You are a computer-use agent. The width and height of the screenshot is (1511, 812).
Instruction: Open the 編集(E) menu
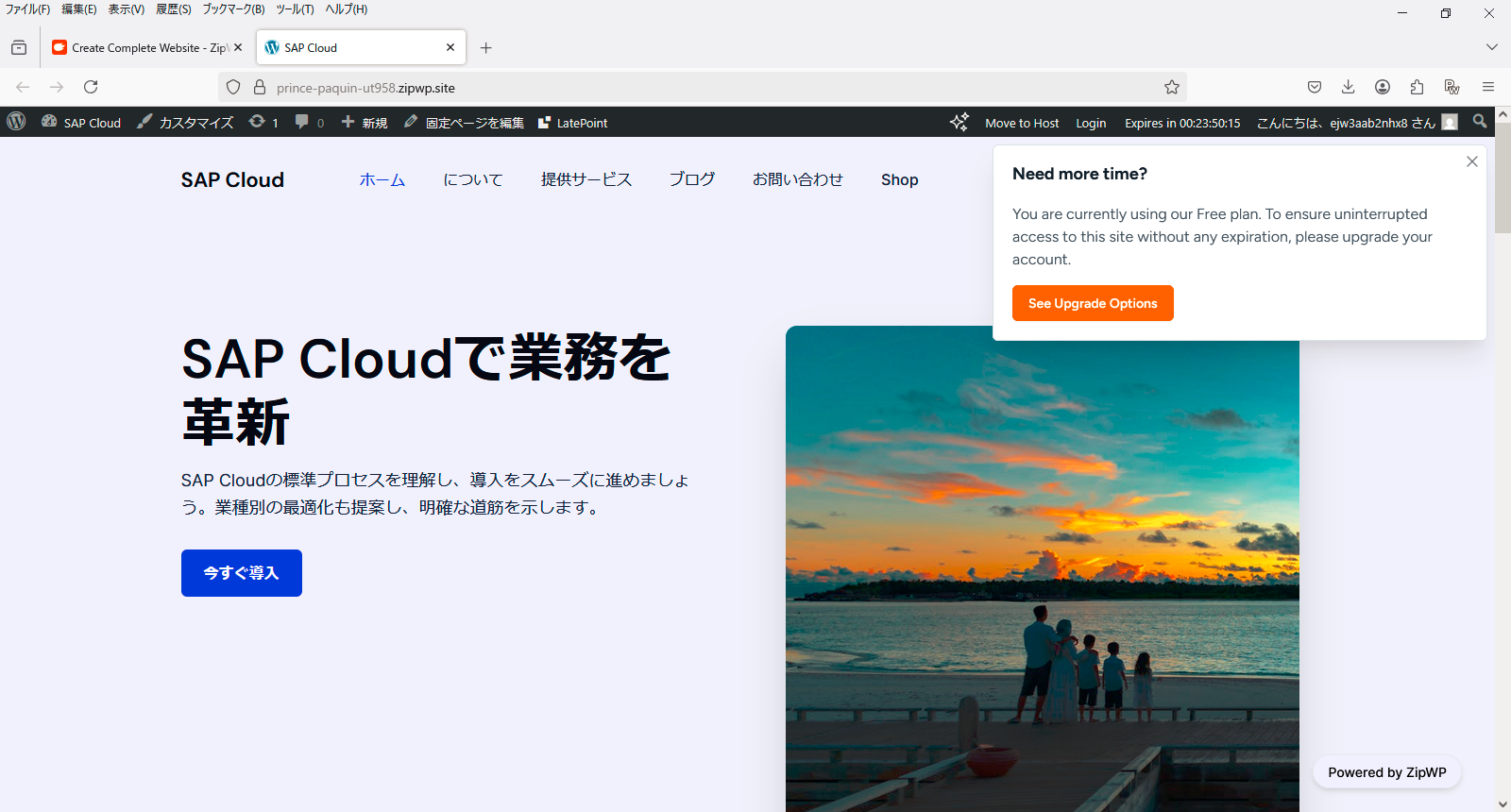point(79,9)
